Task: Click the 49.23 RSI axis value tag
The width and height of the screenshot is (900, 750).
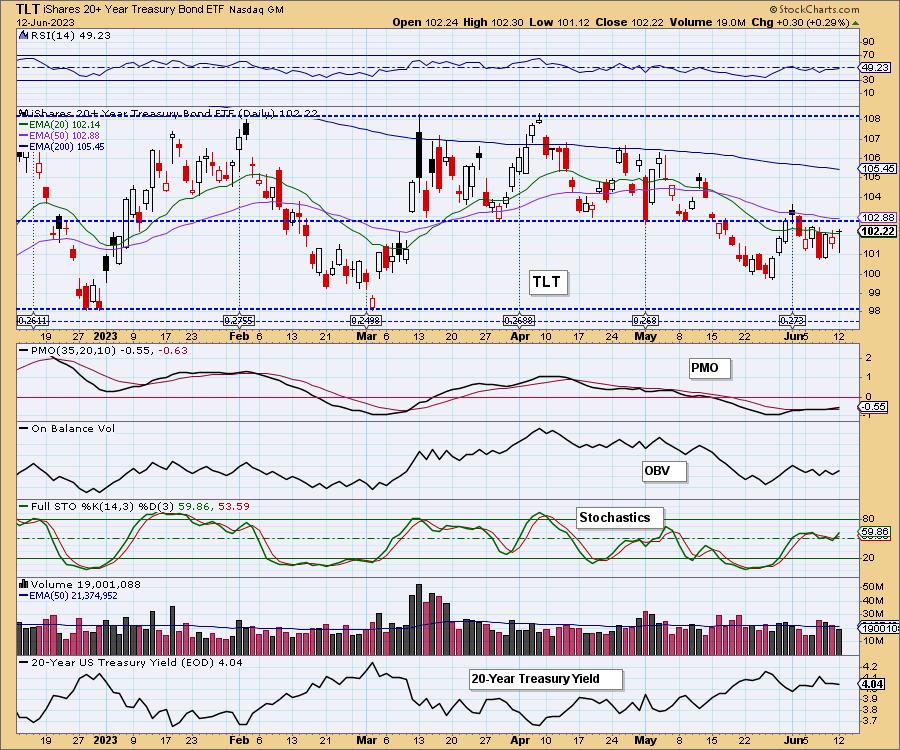Action: [875, 68]
